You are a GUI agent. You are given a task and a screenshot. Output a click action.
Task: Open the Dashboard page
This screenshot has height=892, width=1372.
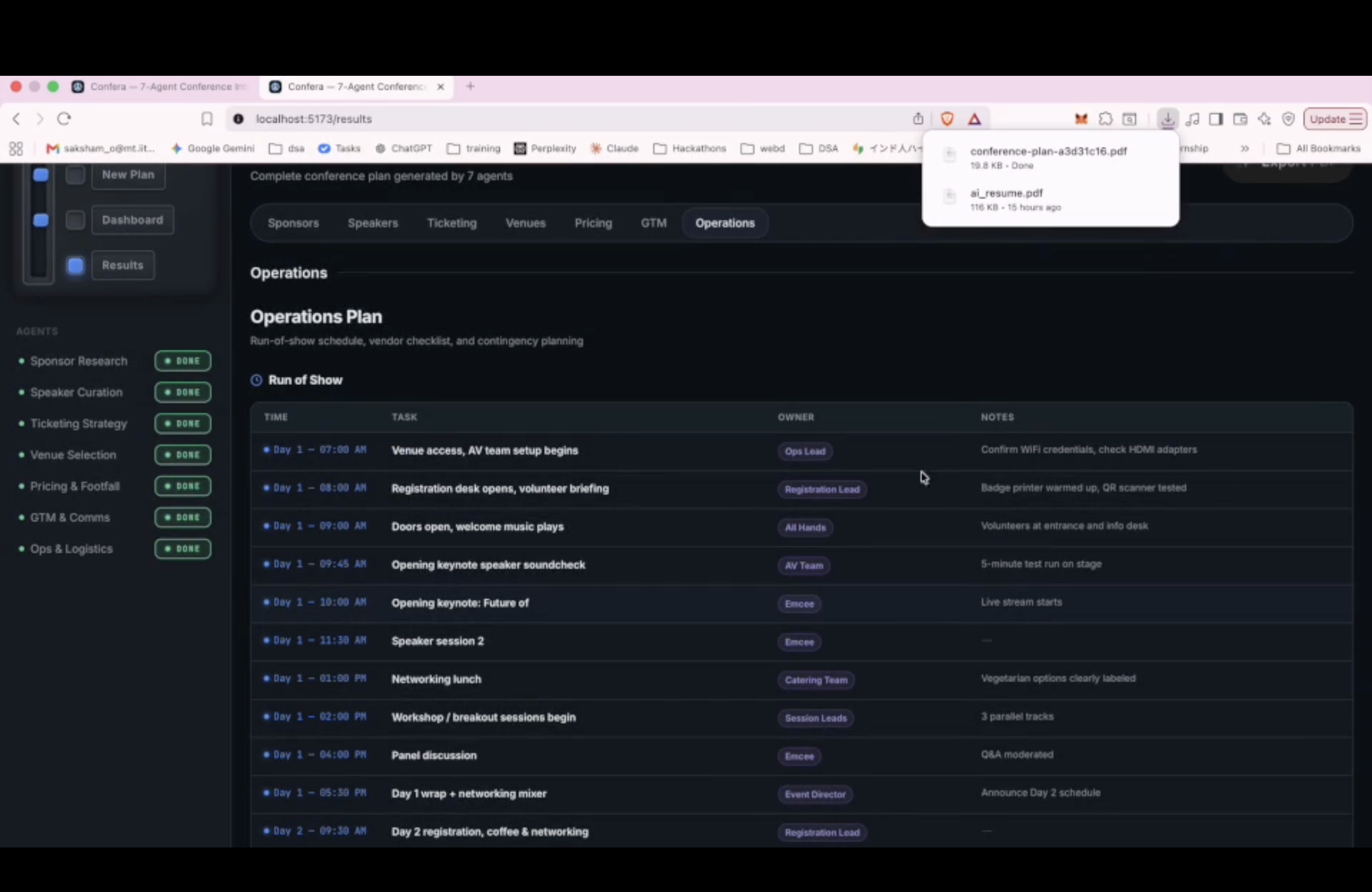point(133,219)
